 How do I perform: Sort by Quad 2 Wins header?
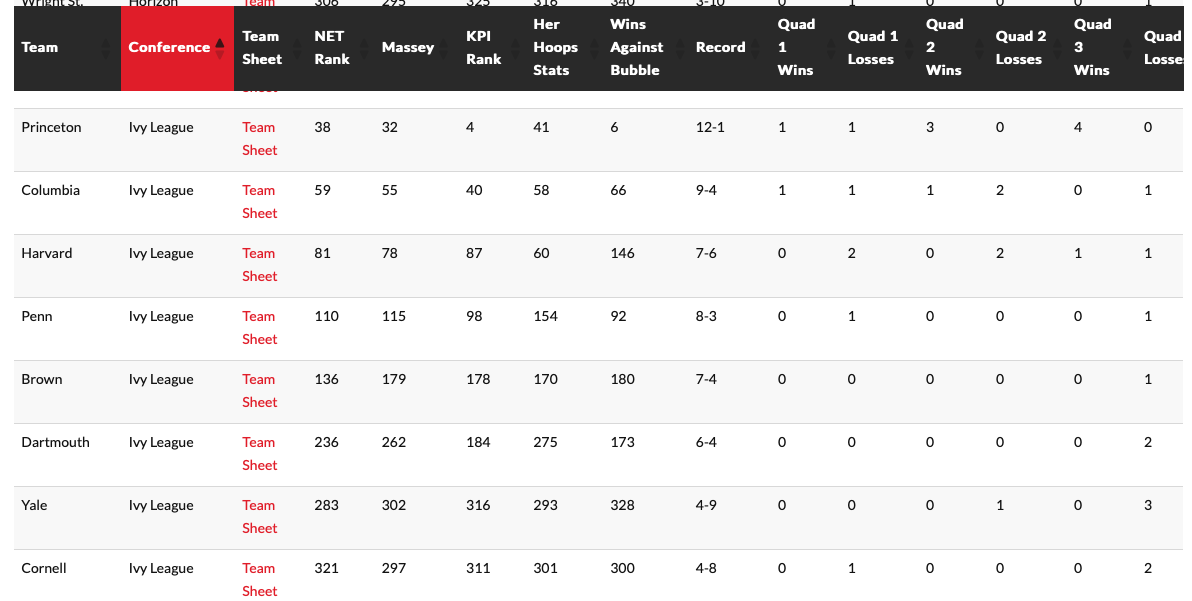(x=943, y=47)
